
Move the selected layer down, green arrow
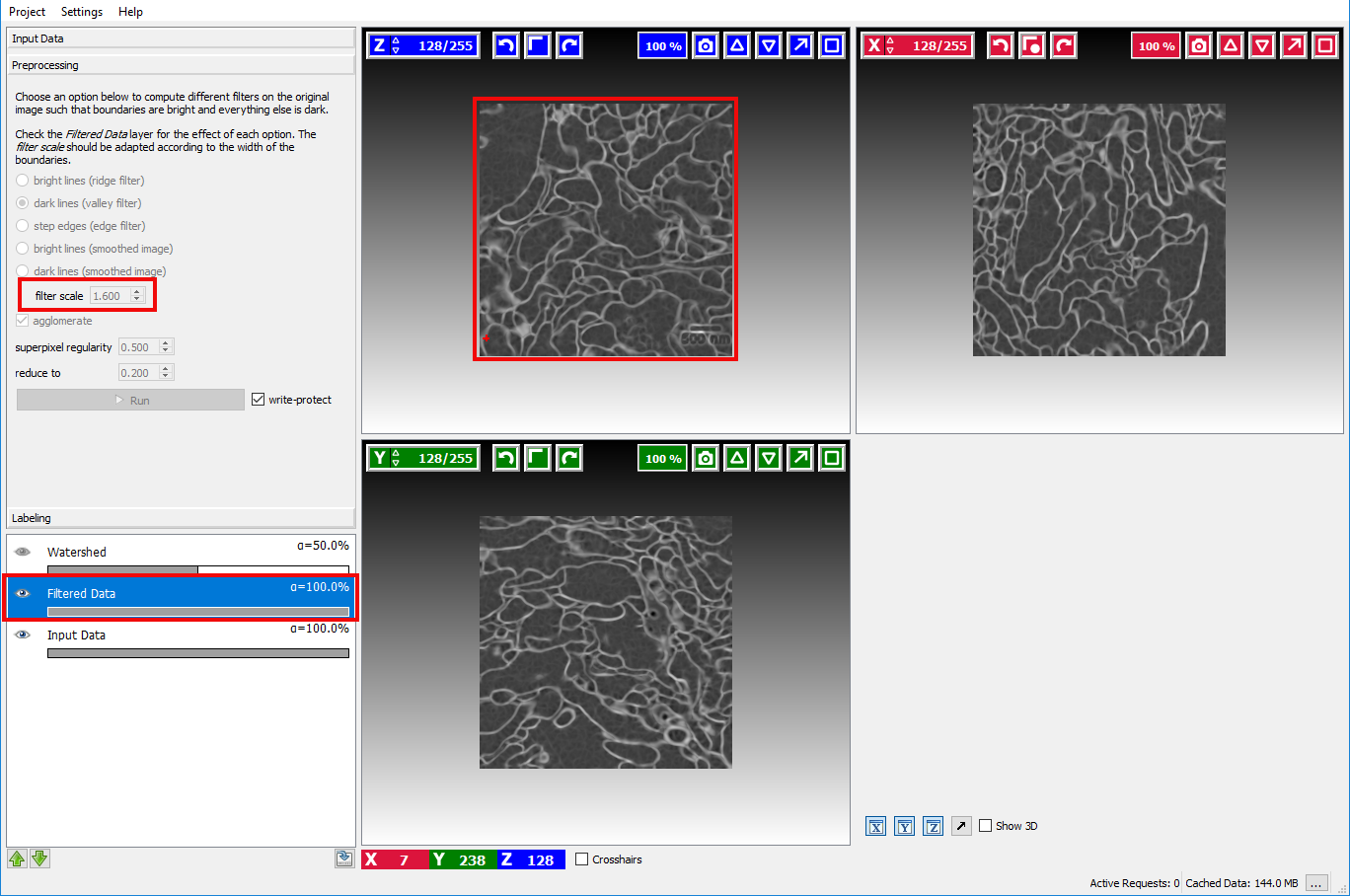coord(39,859)
